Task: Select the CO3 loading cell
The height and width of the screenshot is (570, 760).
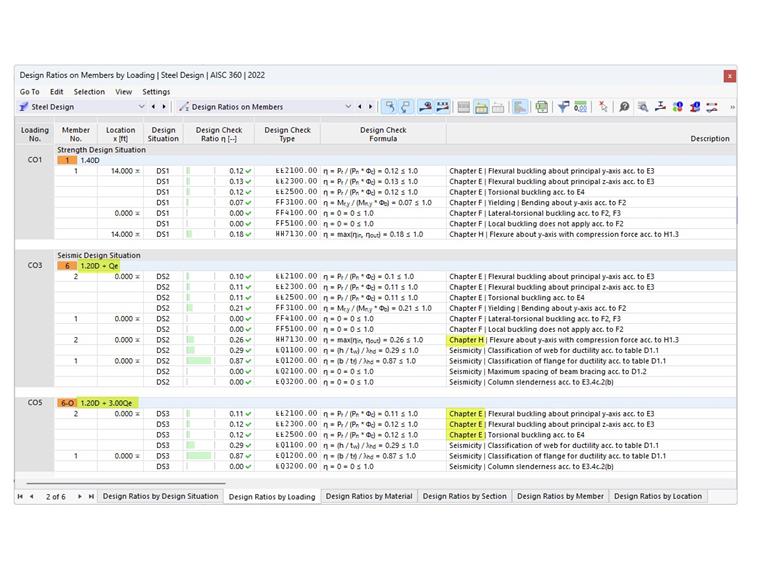Action: pyautogui.click(x=34, y=266)
